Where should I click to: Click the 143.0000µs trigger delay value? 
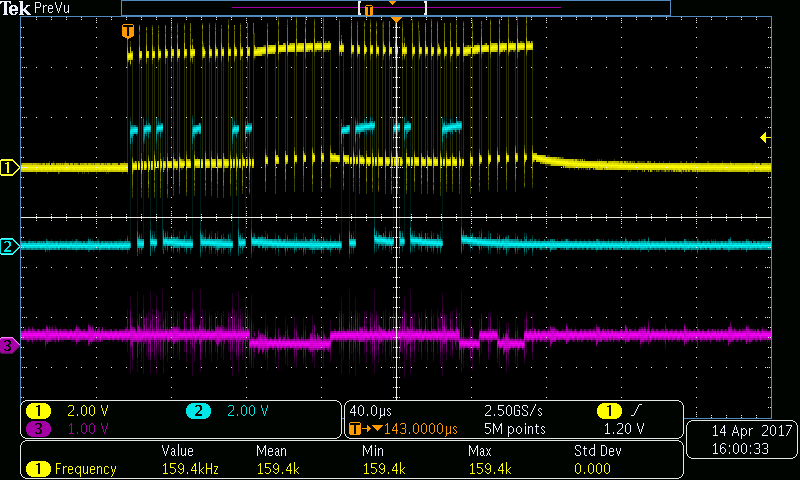click(x=421, y=428)
